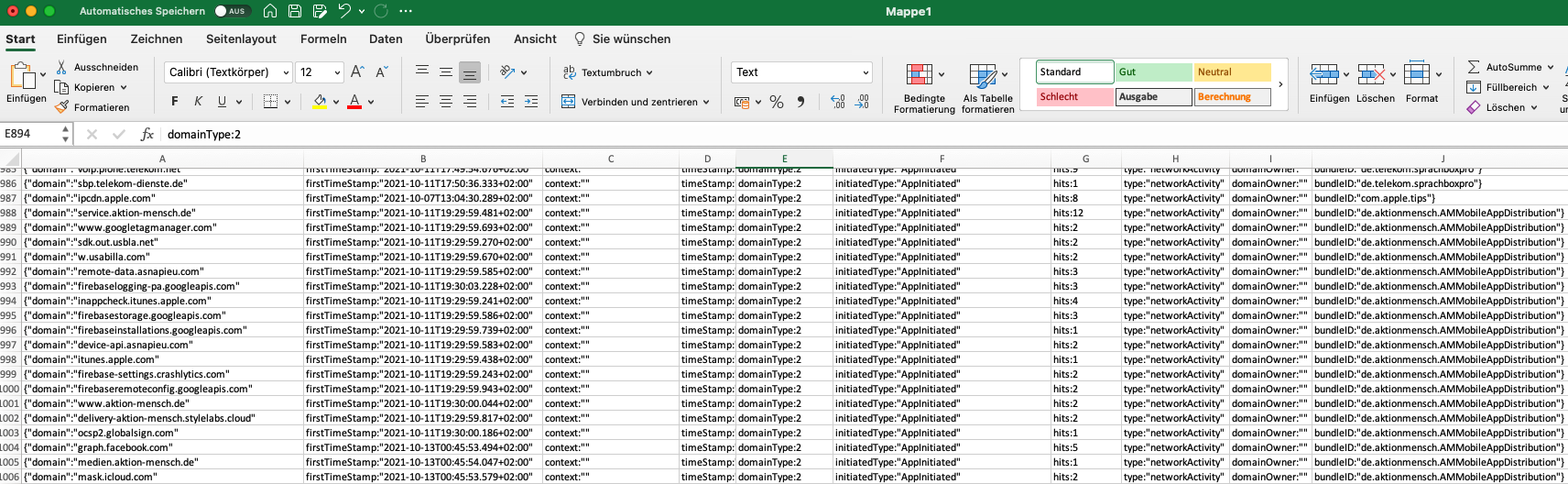Screen dimensions: 1568x484
Task: Click the accounting currency format icon
Action: [742, 102]
